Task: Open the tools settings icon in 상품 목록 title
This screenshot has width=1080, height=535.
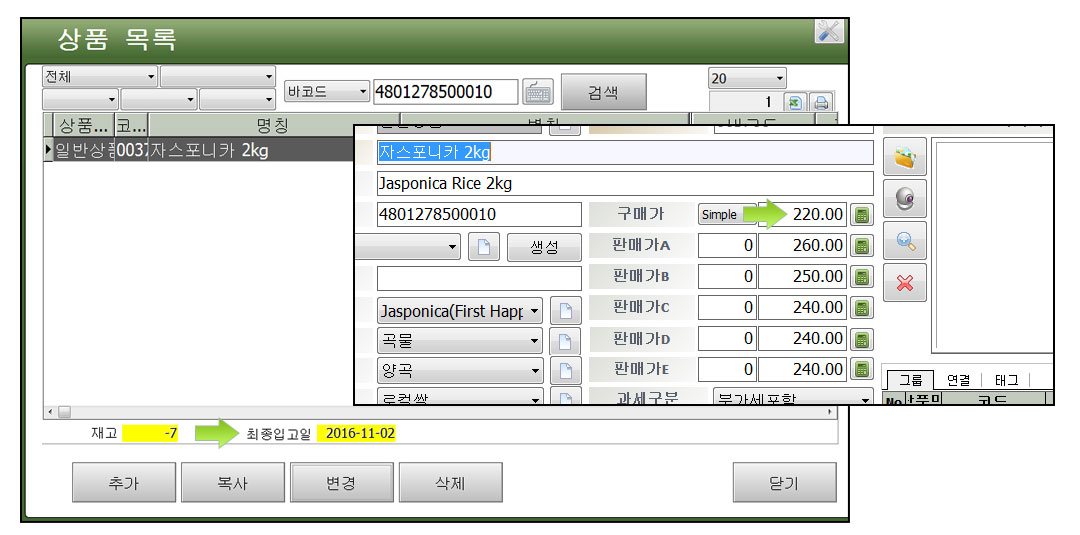Action: click(829, 31)
